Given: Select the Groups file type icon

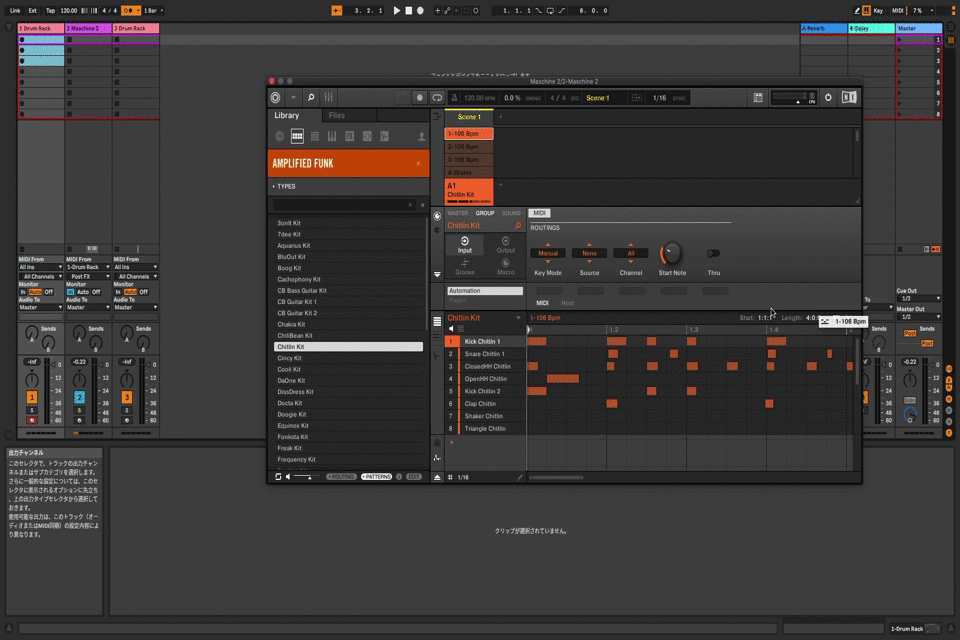Looking at the screenshot, I should (x=297, y=136).
